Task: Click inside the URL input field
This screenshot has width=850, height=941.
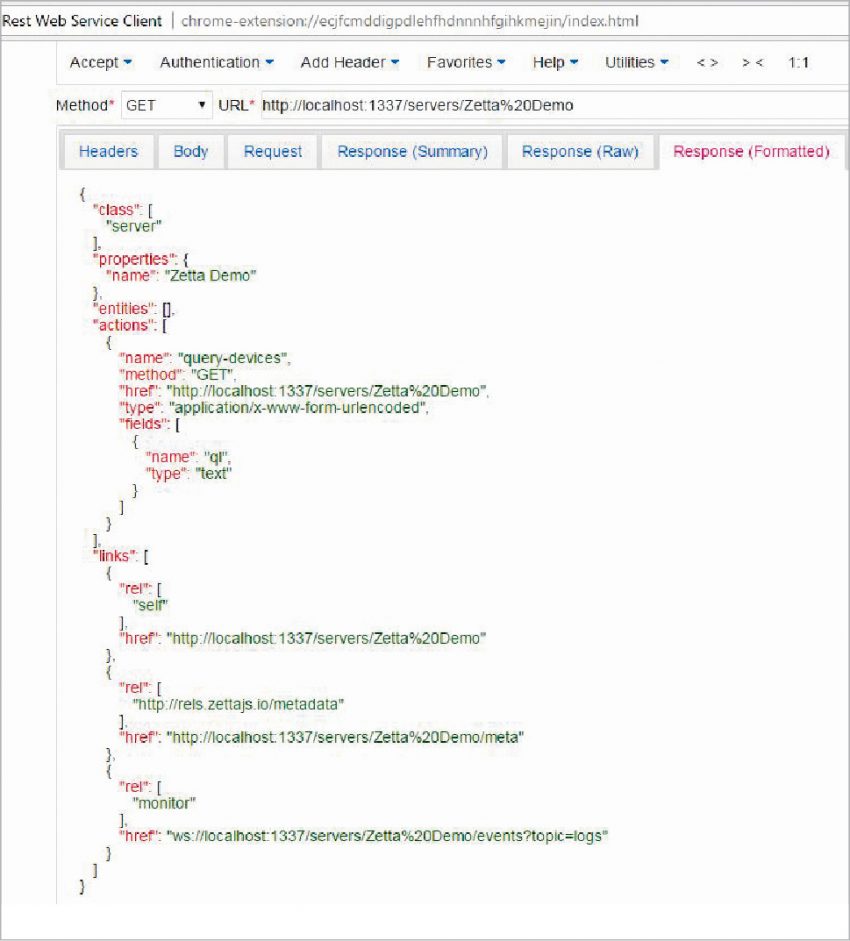Action: [450, 104]
